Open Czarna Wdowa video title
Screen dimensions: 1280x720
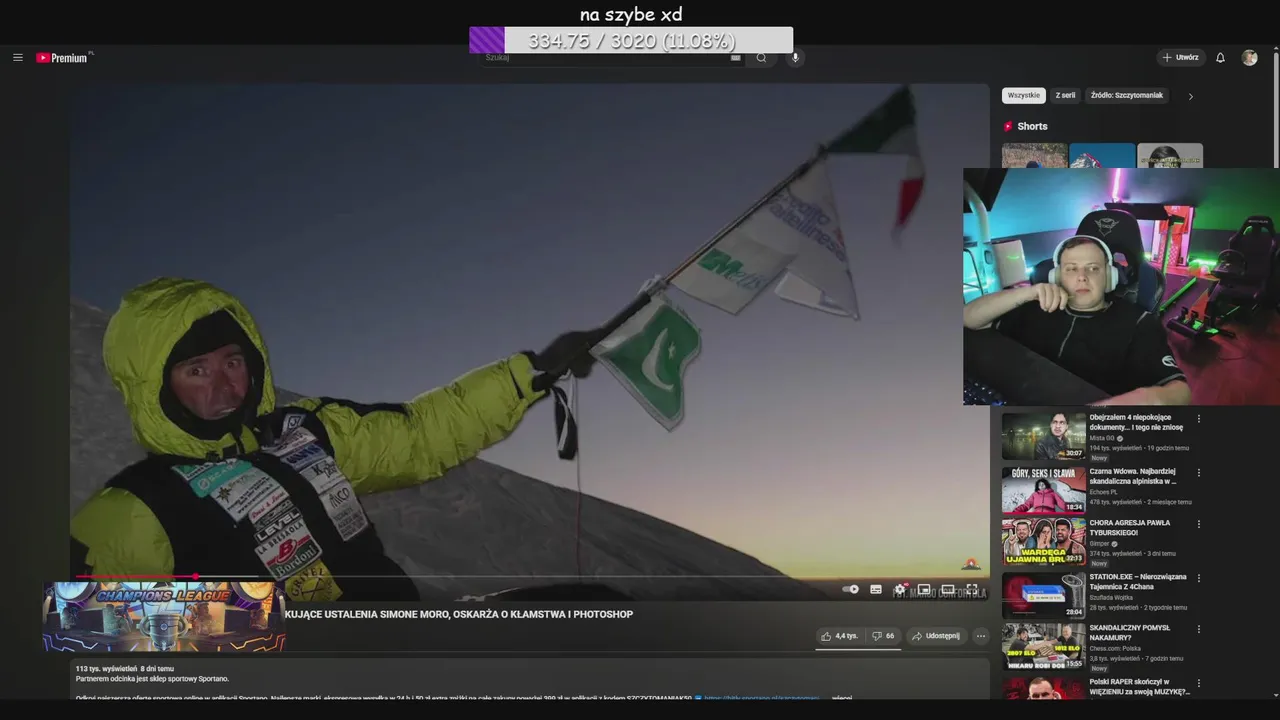tap(1133, 476)
